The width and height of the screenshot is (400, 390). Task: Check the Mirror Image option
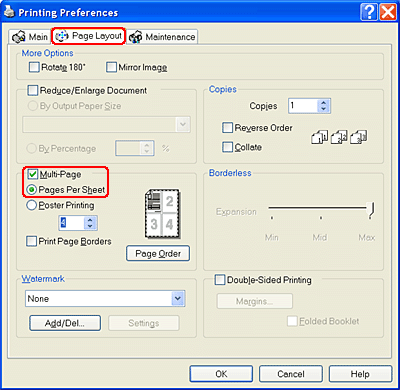[x=111, y=67]
